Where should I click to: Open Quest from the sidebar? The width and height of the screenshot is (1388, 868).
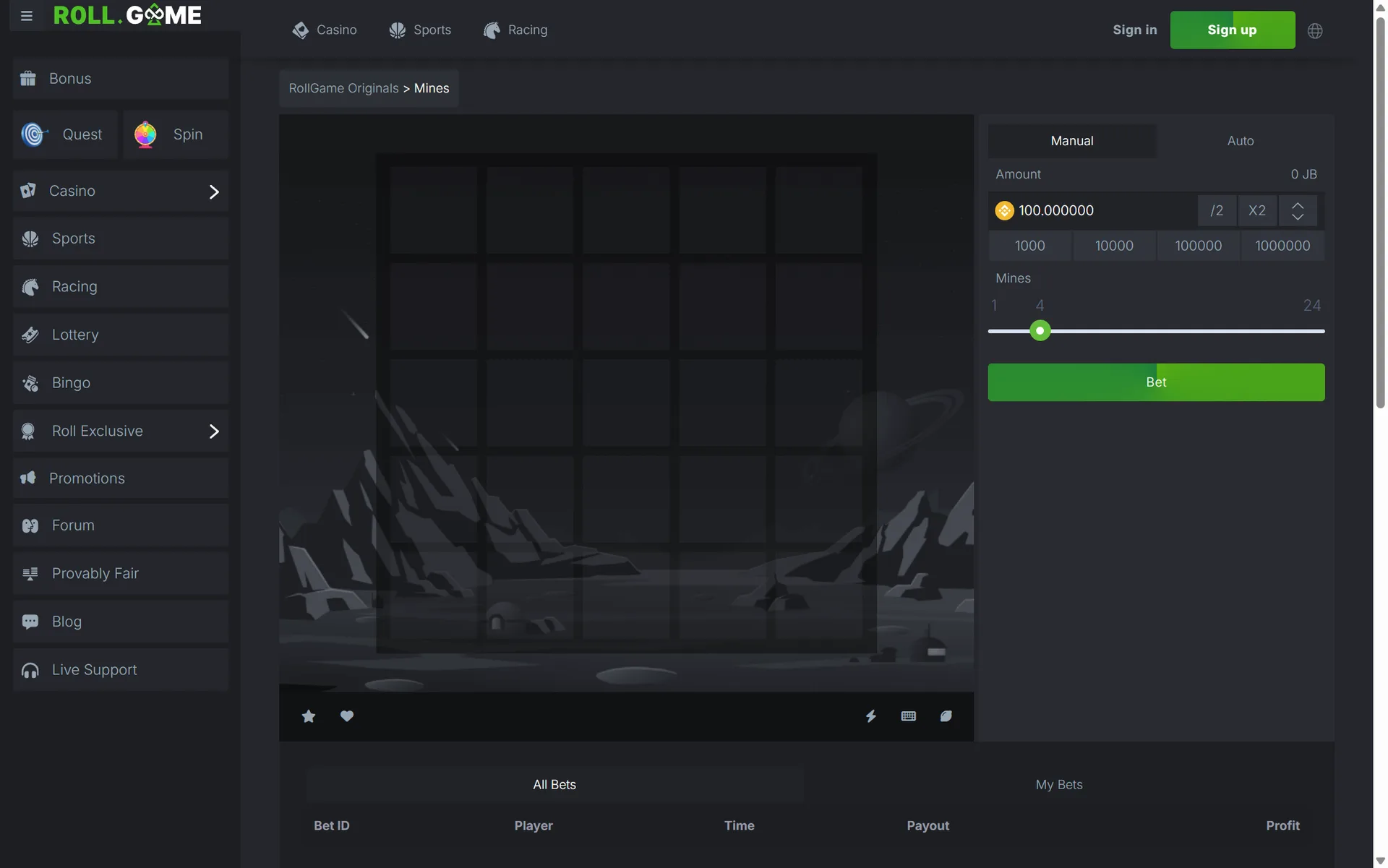pyautogui.click(x=65, y=134)
